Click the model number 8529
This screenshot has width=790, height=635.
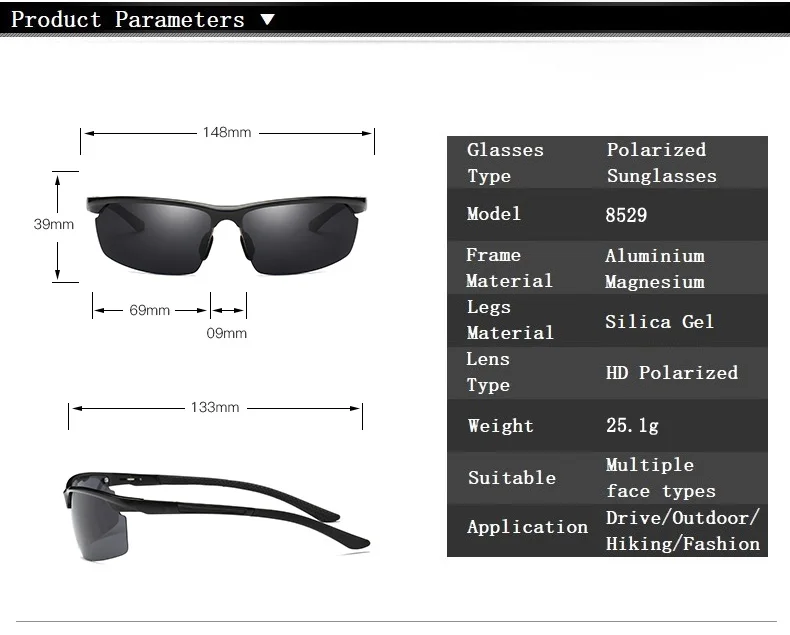pyautogui.click(x=626, y=215)
